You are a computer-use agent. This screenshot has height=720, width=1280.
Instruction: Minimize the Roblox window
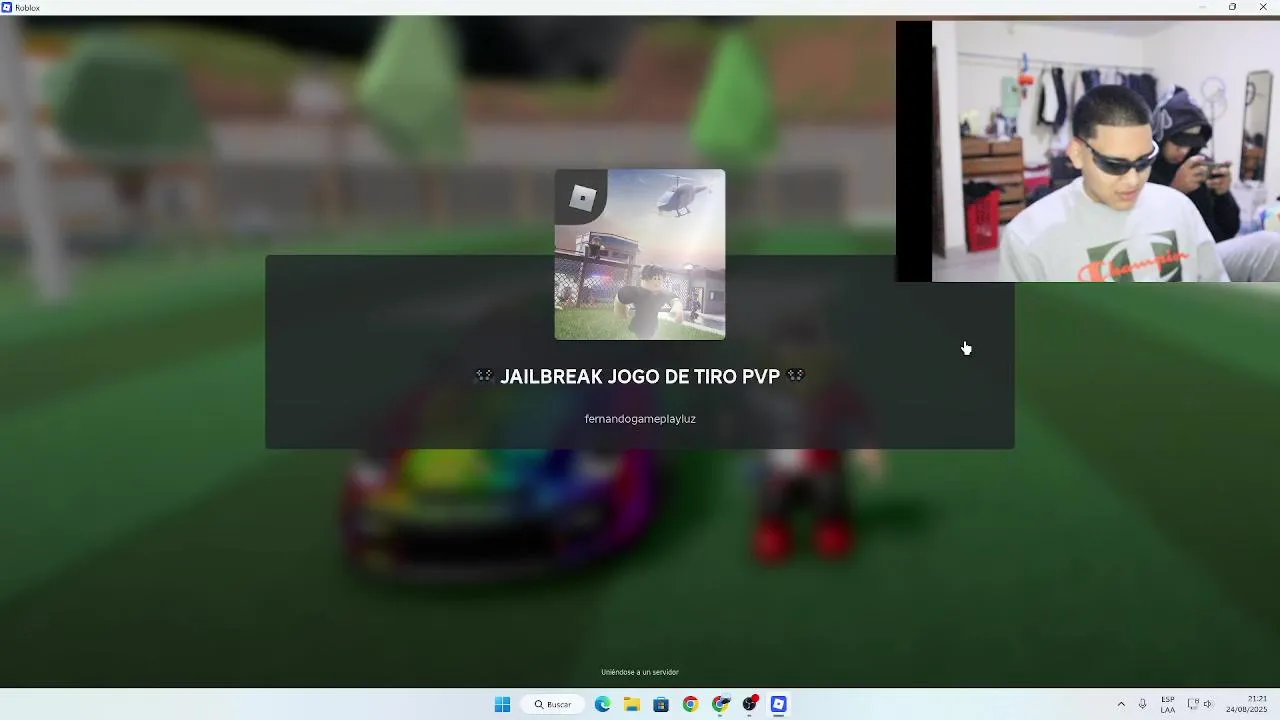pyautogui.click(x=1202, y=7)
